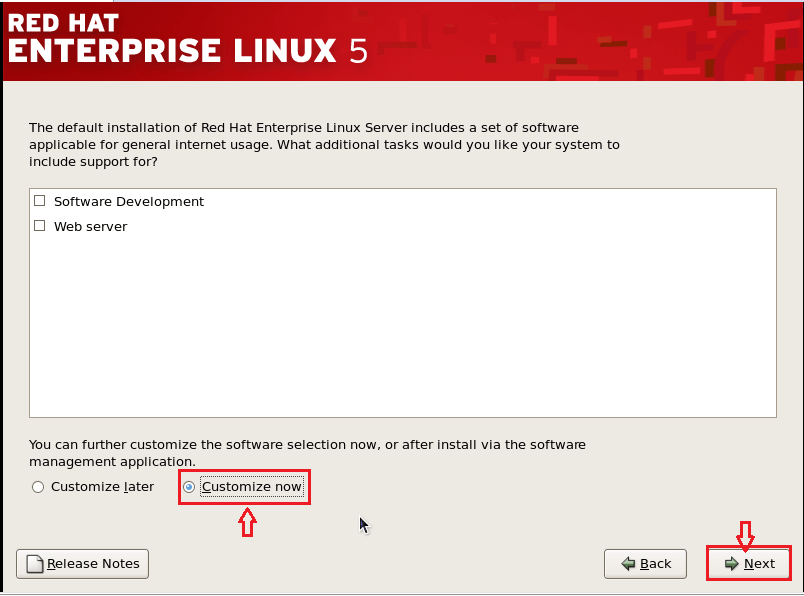Image resolution: width=804 pixels, height=596 pixels.
Task: Click the Software Development label text
Action: pyautogui.click(x=129, y=201)
